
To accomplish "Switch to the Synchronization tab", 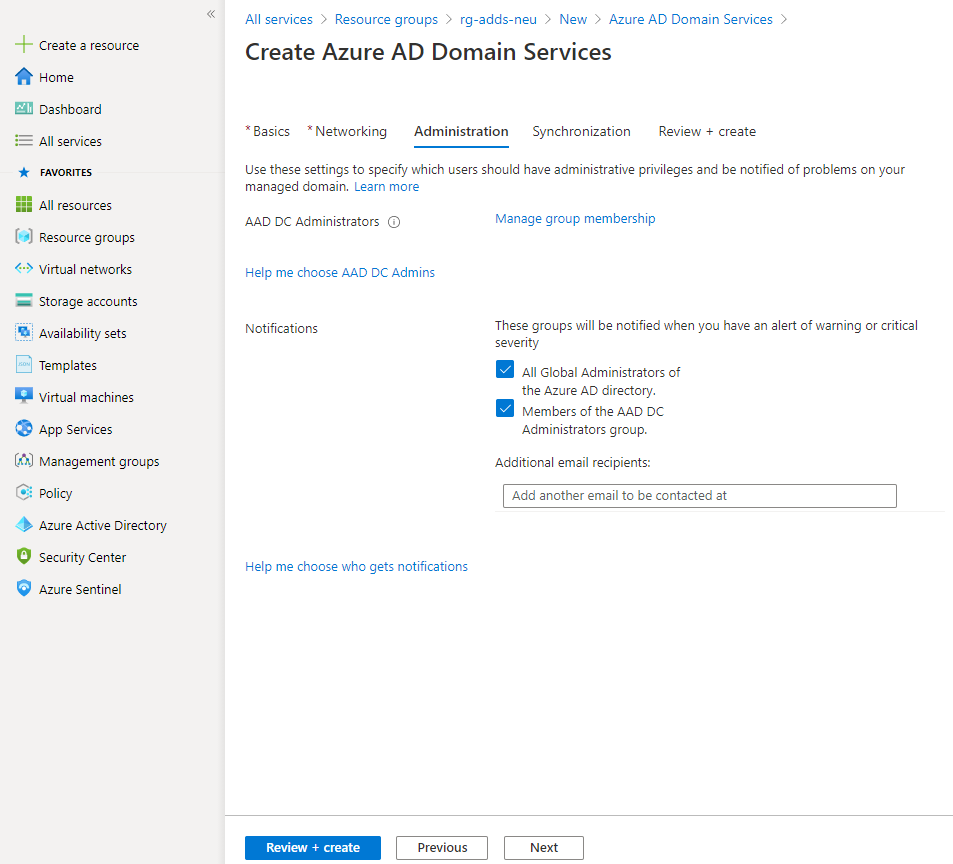I will (x=581, y=131).
